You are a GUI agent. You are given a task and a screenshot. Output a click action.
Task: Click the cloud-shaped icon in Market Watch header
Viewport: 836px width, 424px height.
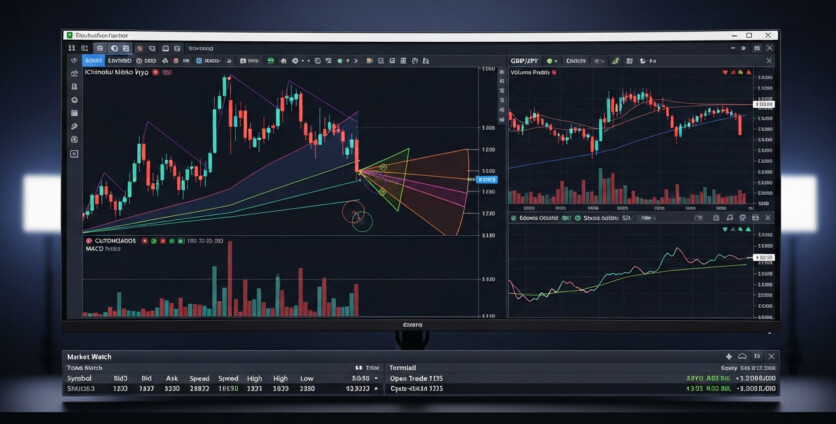point(742,356)
